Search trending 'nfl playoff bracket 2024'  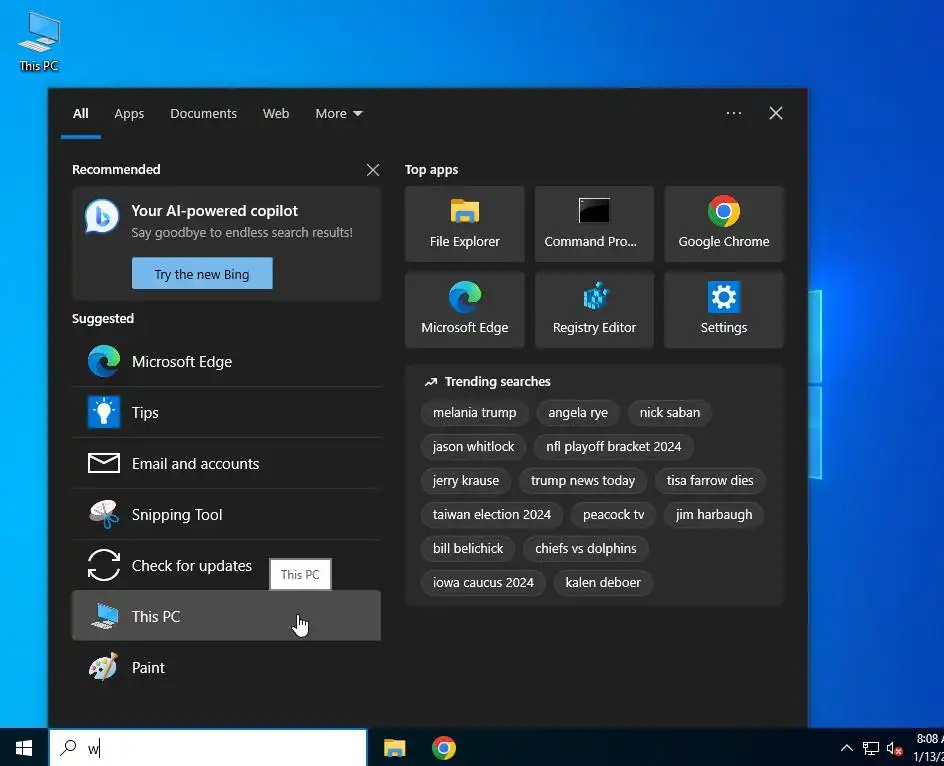pos(613,446)
